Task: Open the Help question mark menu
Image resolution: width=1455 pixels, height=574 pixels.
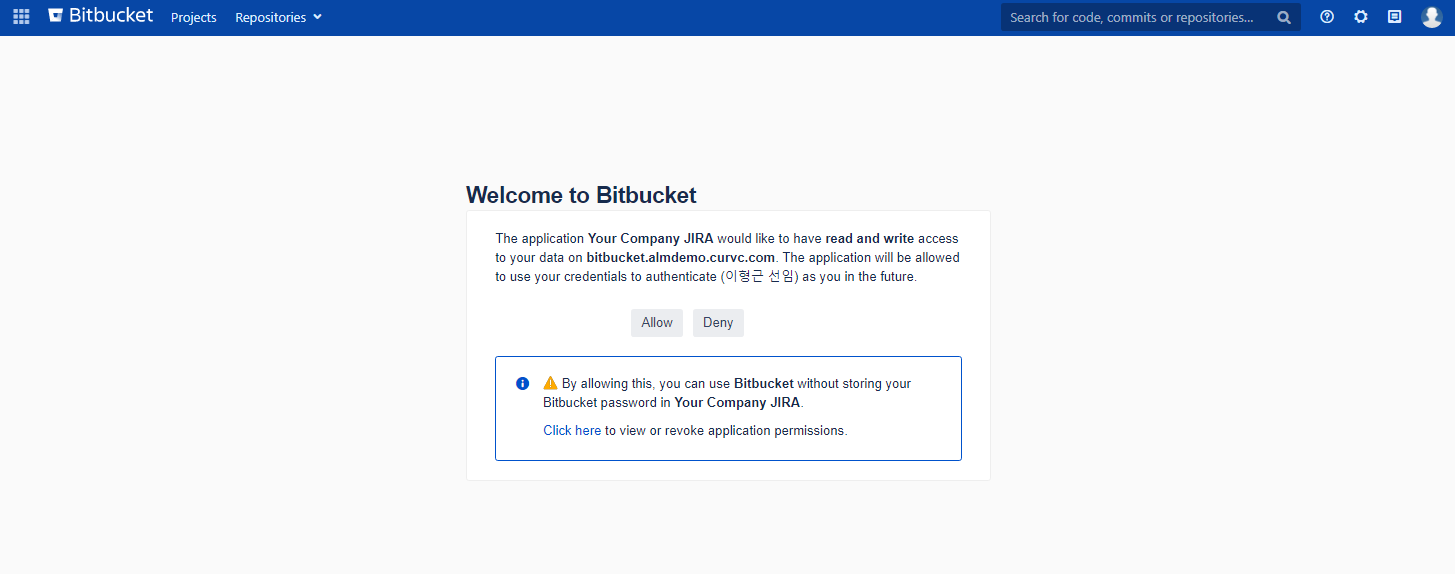Action: coord(1327,17)
